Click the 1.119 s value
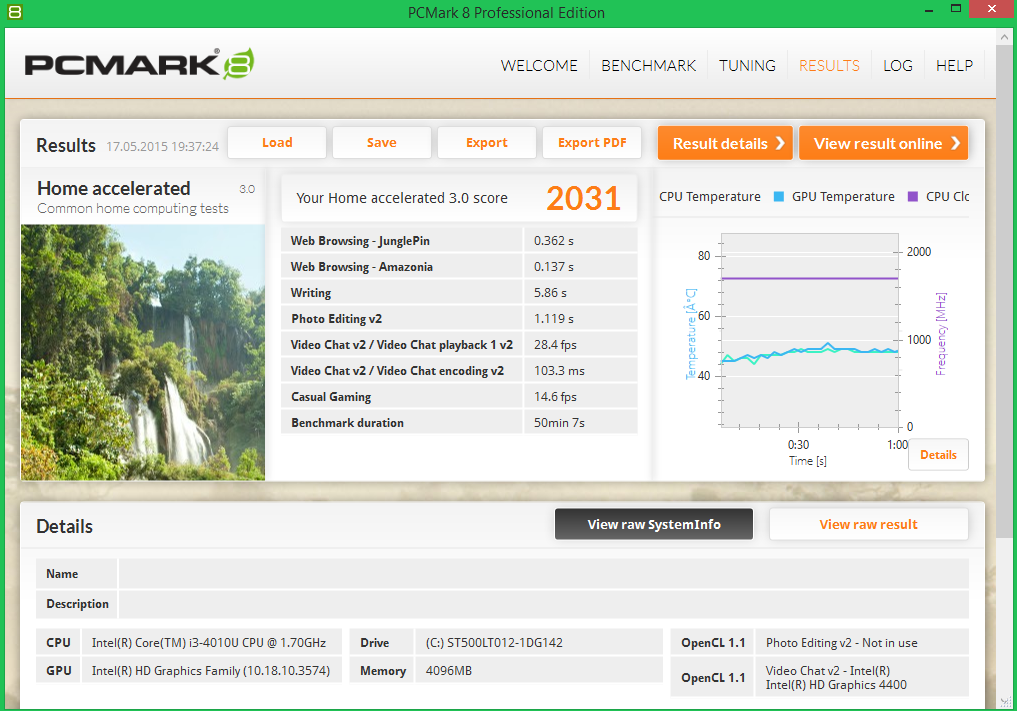The height and width of the screenshot is (711, 1017). click(553, 319)
